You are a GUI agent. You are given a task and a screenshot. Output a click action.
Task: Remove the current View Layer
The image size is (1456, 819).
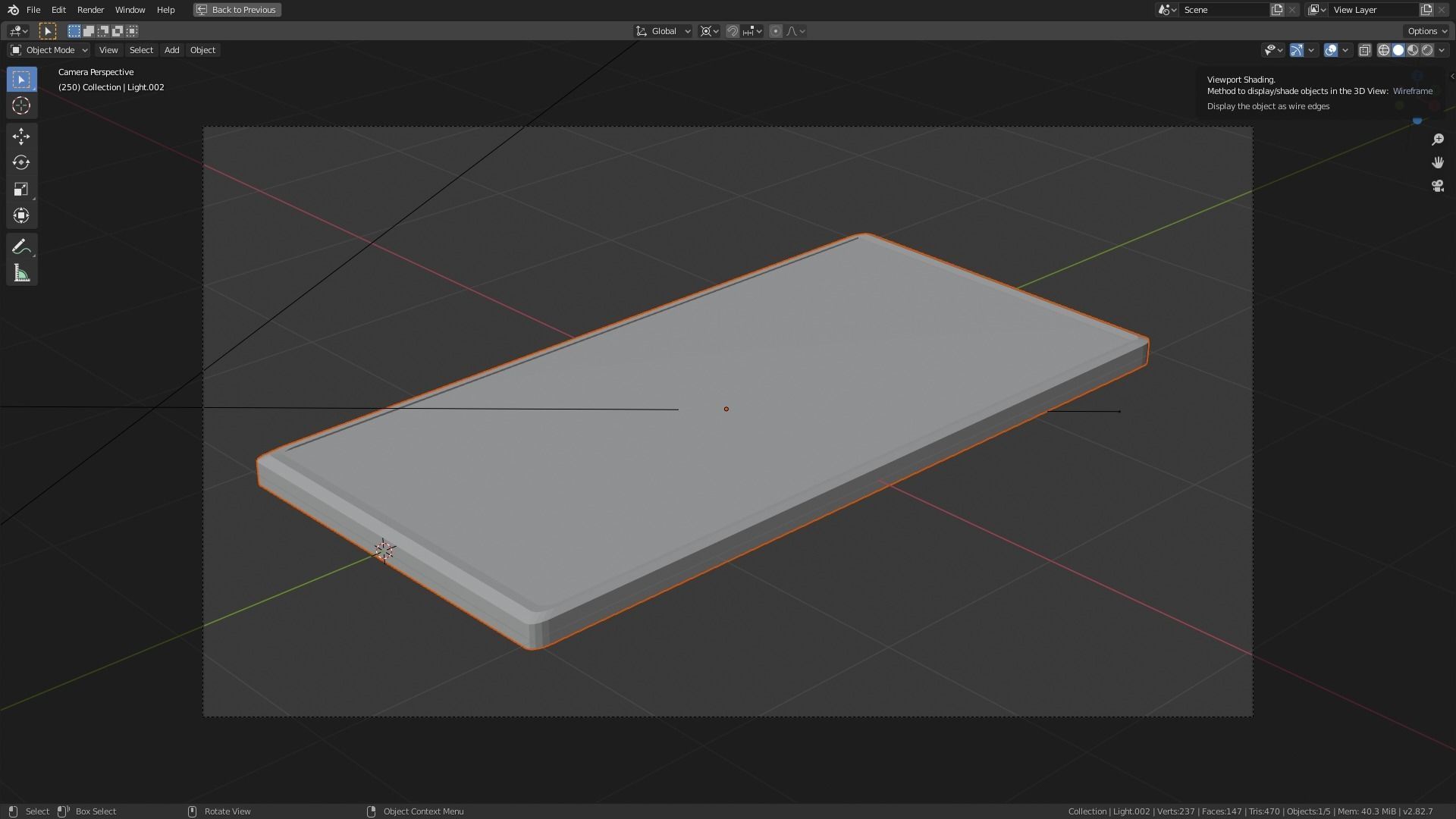[1442, 10]
